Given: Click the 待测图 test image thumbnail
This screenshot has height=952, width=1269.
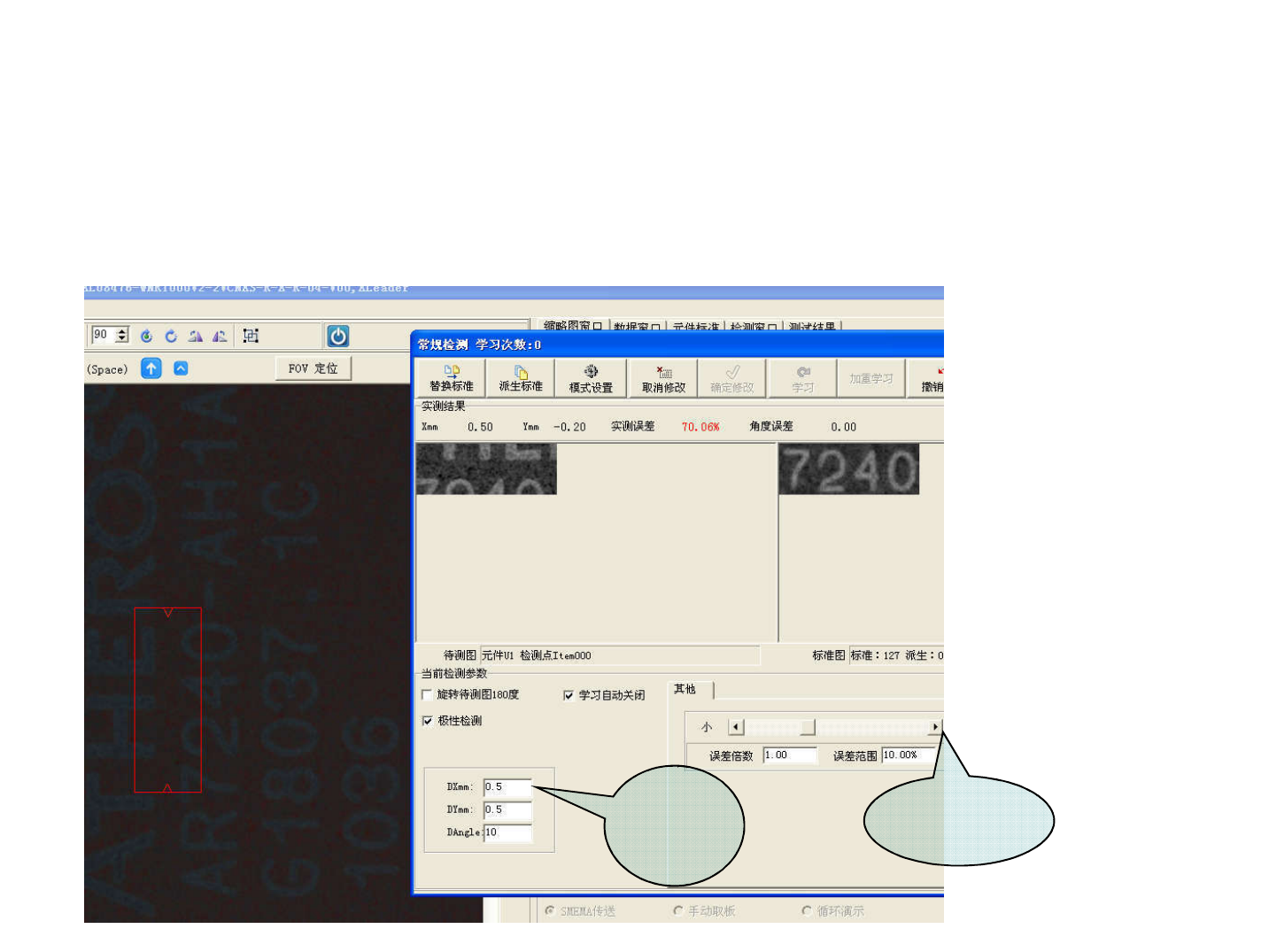Looking at the screenshot, I should pos(486,468).
